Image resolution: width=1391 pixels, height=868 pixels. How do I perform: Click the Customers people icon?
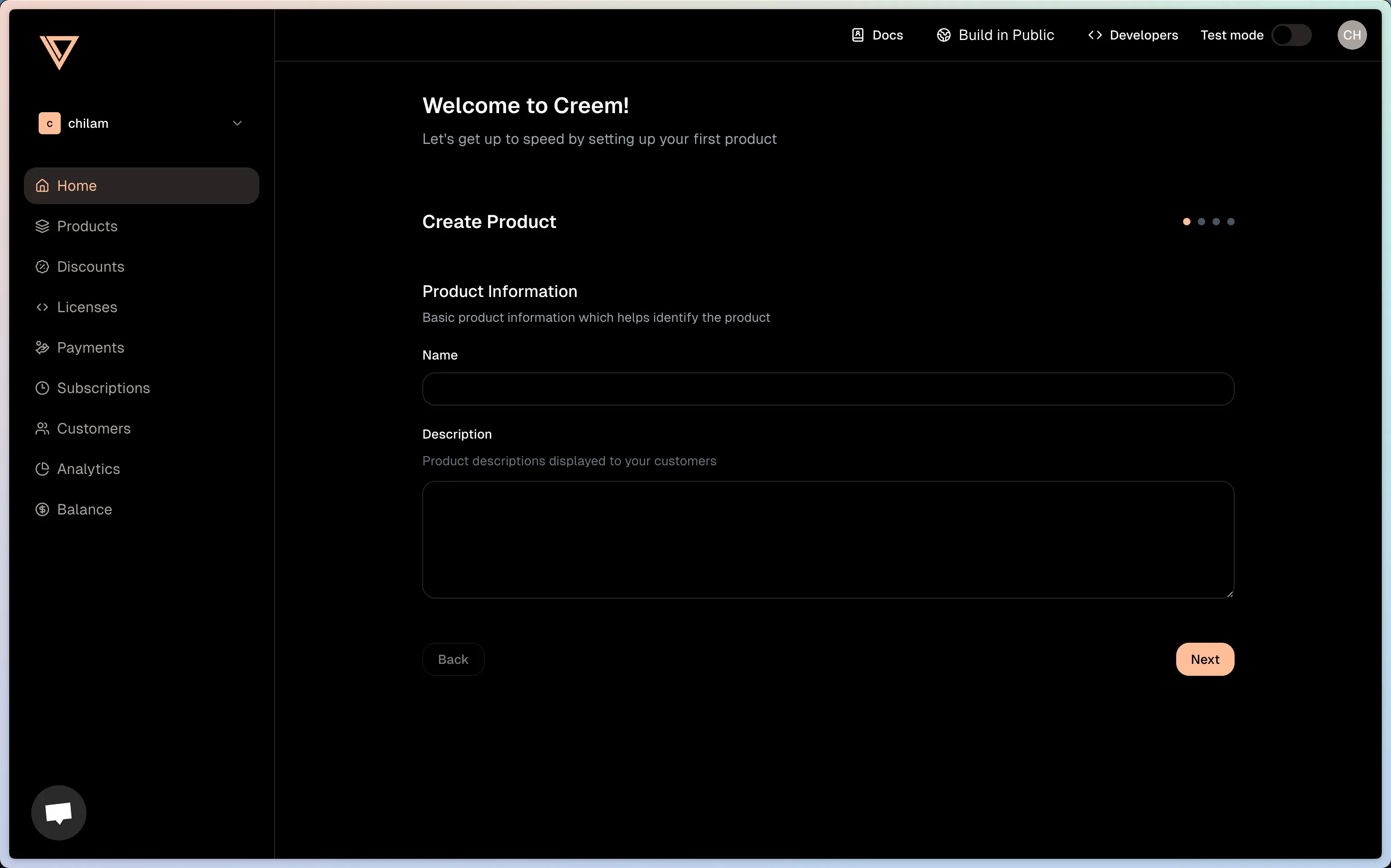(42, 428)
